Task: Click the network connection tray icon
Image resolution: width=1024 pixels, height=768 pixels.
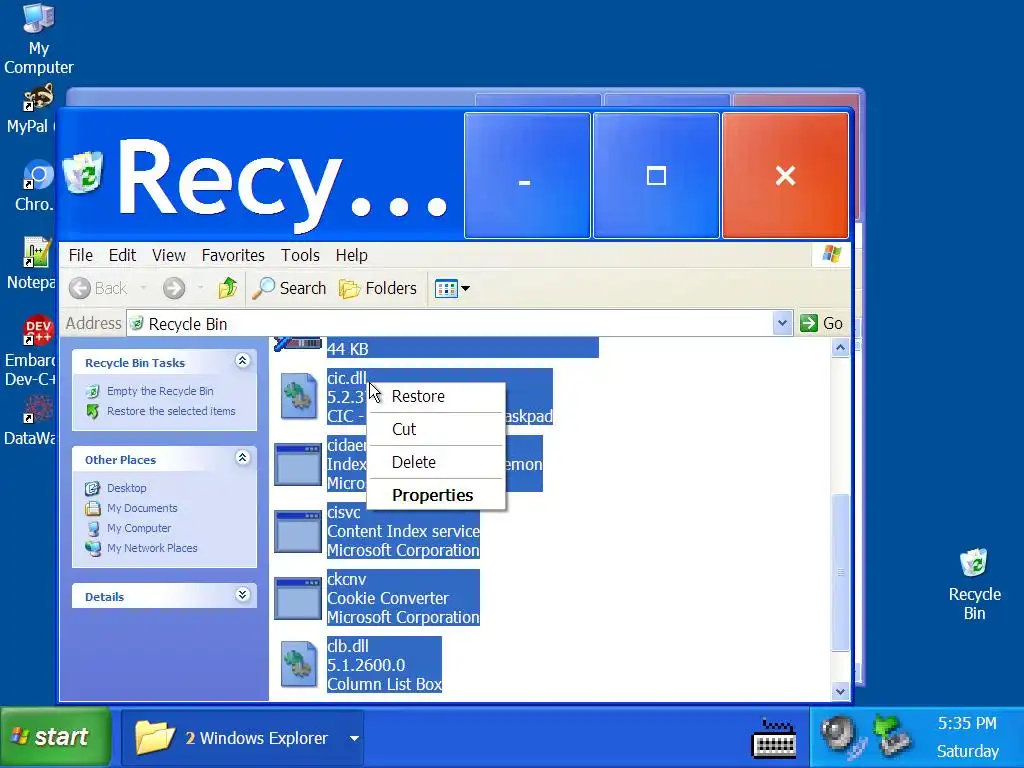Action: (891, 736)
